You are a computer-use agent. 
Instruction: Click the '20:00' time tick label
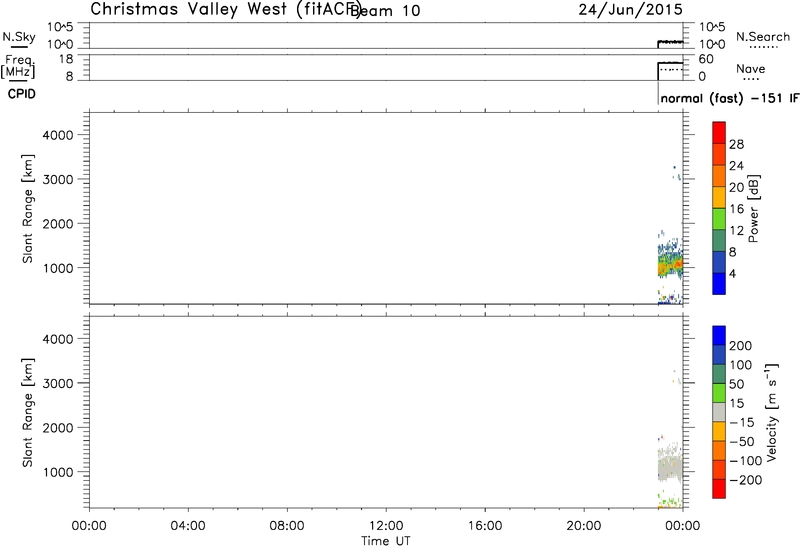point(584,526)
